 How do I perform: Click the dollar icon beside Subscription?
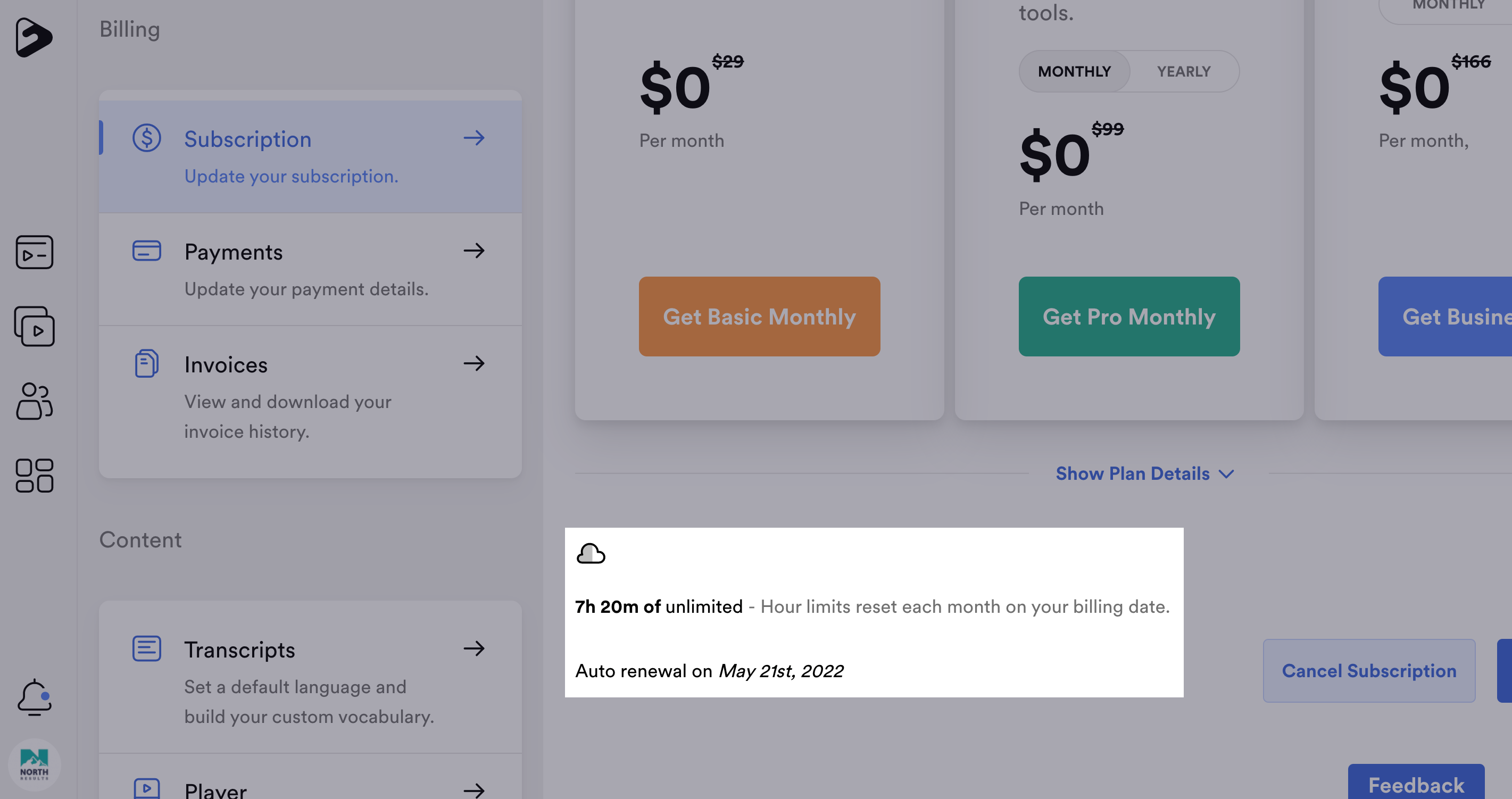[146, 138]
